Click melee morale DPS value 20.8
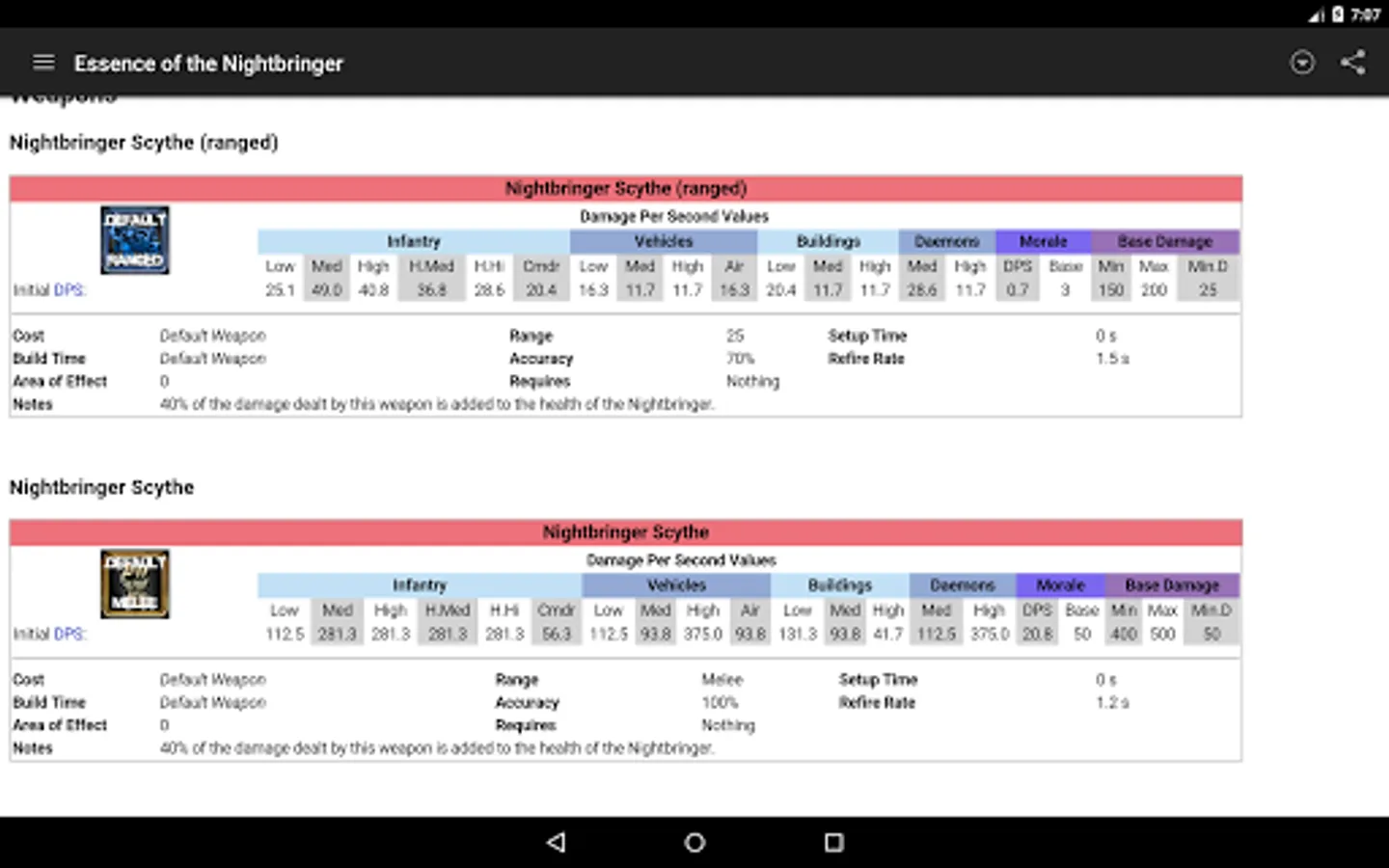This screenshot has height=868, width=1389. [x=1037, y=634]
